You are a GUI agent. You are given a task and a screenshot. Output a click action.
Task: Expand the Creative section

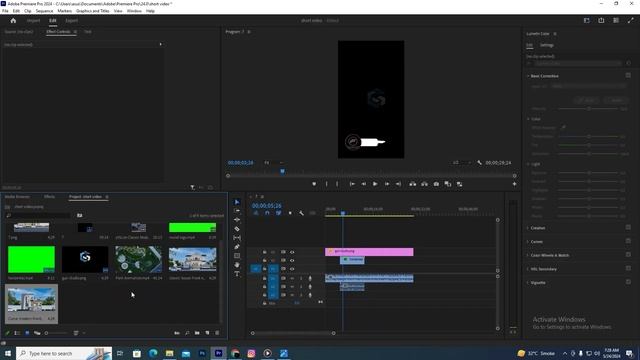tap(528, 228)
